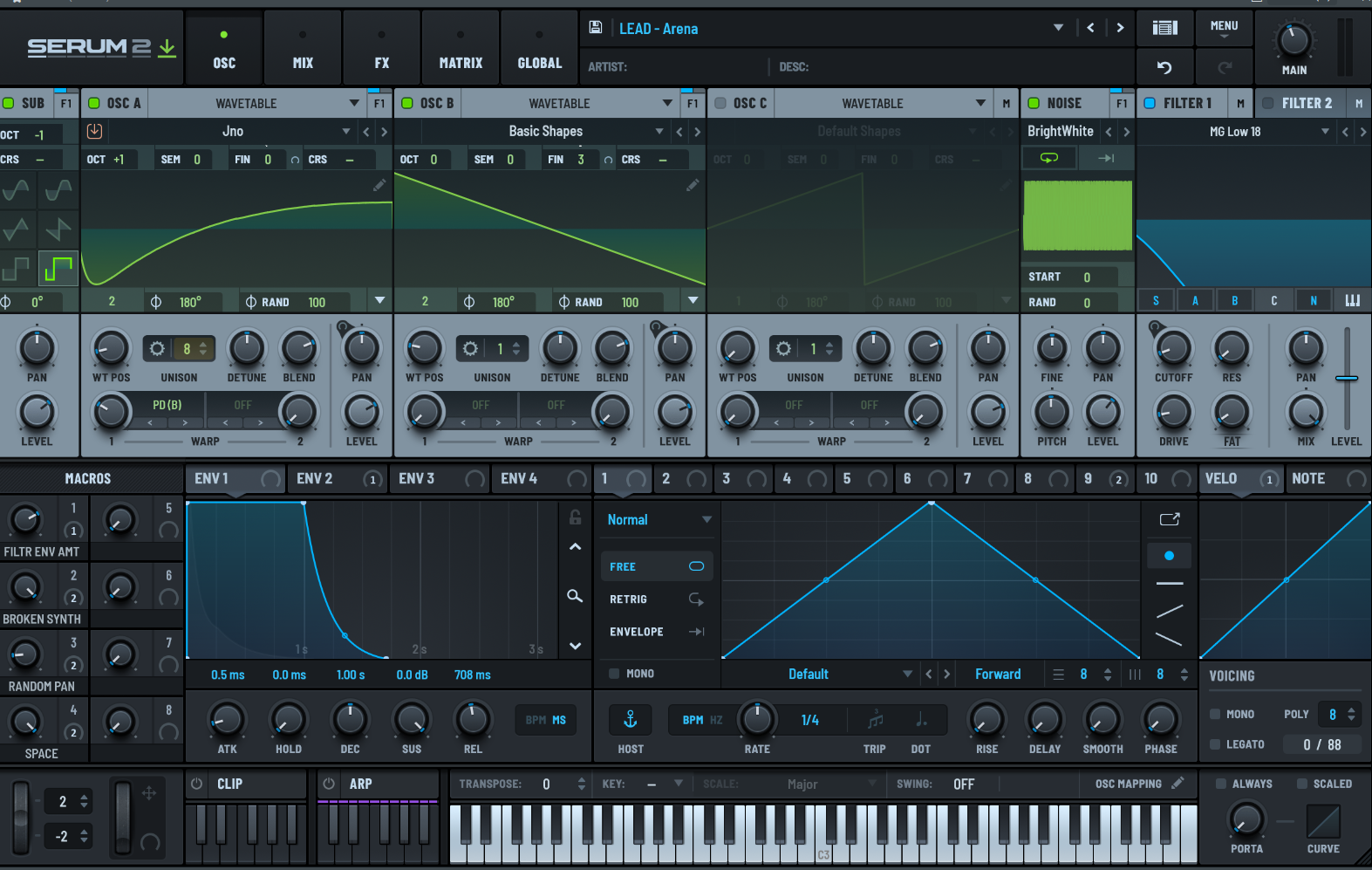Enable the LFO MONO checkbox

[614, 674]
